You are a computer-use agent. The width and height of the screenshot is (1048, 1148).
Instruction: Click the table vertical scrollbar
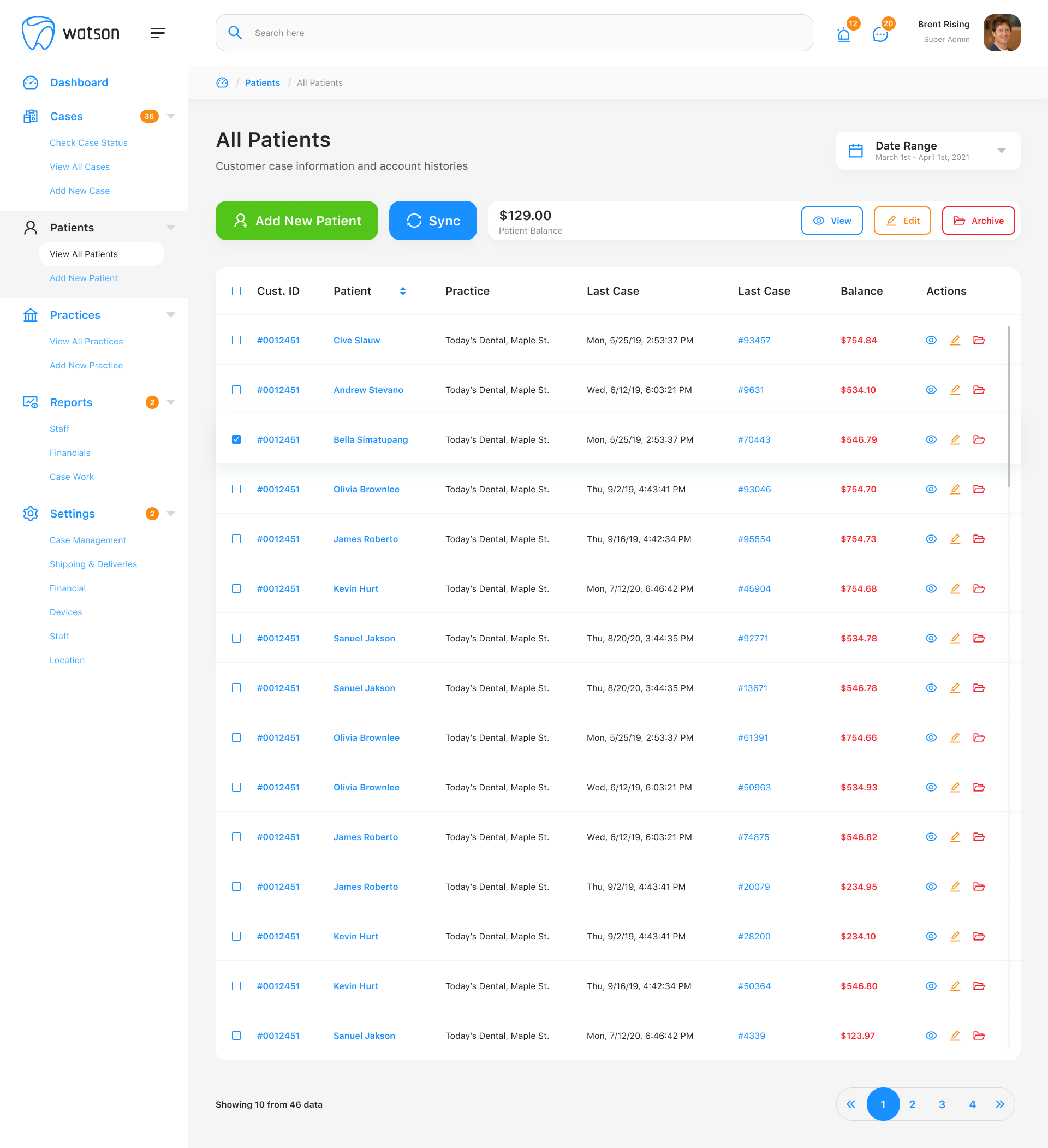click(1008, 406)
